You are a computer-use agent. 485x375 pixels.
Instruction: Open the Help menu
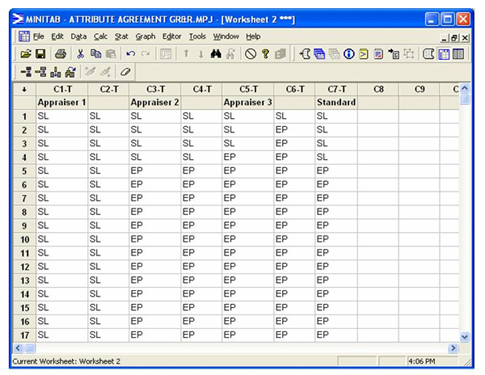pos(253,36)
